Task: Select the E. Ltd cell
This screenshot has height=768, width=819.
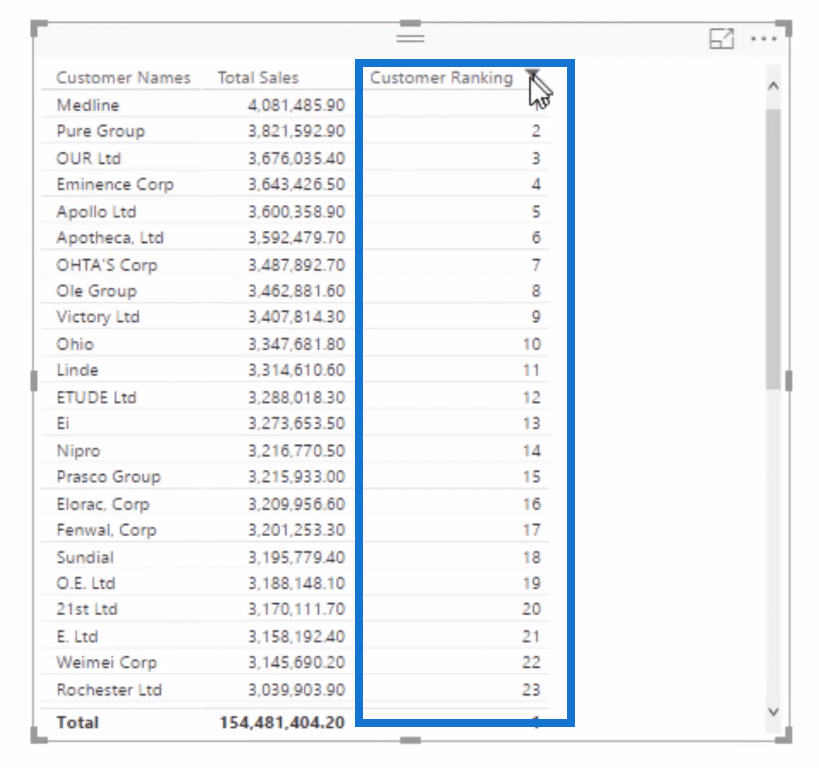Action: coord(77,637)
